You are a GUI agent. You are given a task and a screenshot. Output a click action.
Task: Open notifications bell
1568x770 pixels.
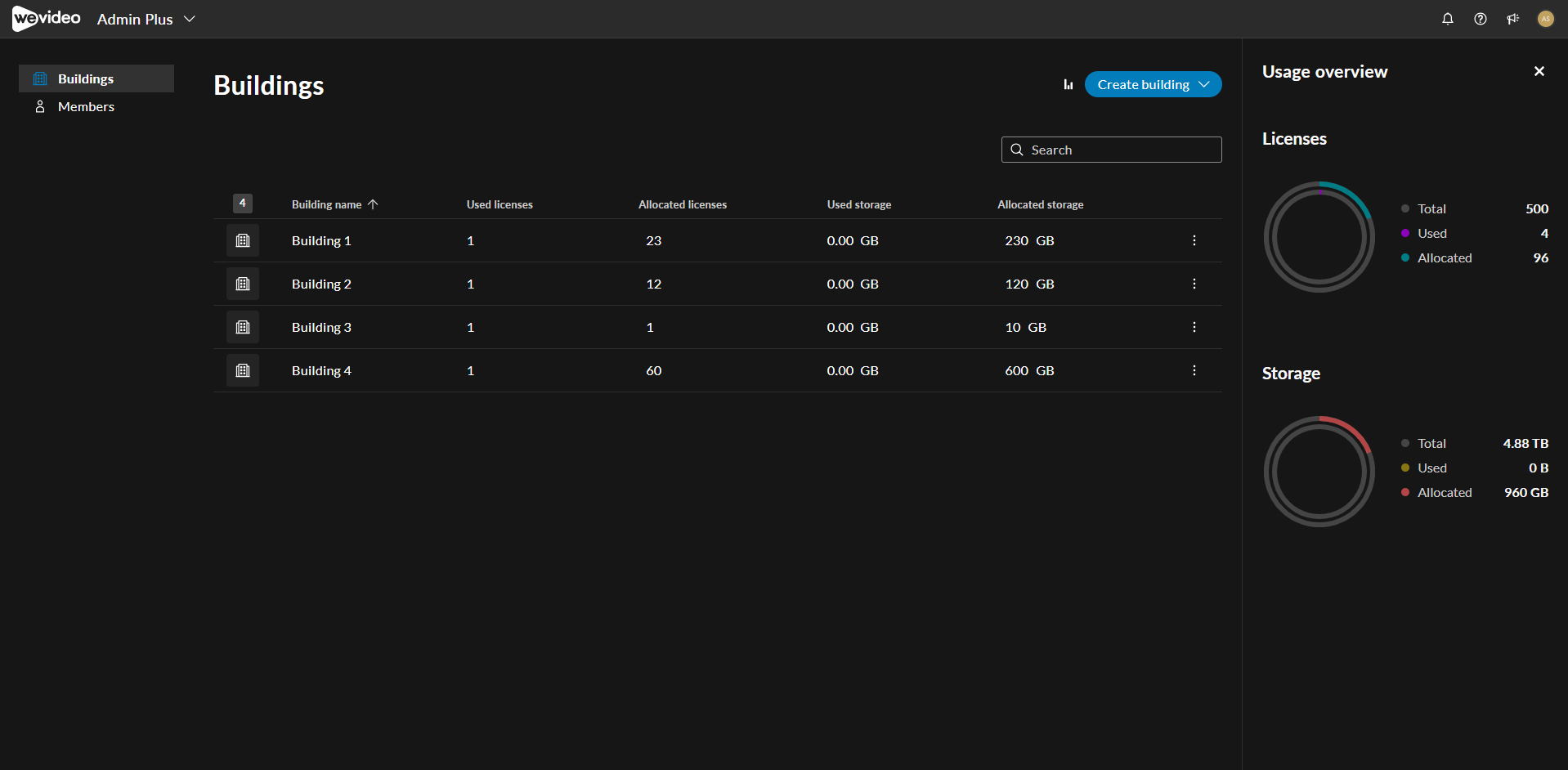(1447, 19)
